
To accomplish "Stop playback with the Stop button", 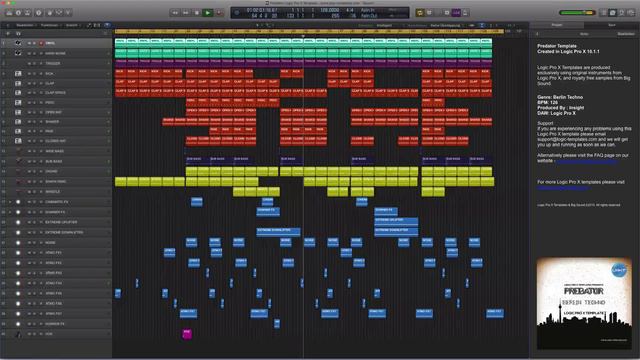I will (197, 13).
